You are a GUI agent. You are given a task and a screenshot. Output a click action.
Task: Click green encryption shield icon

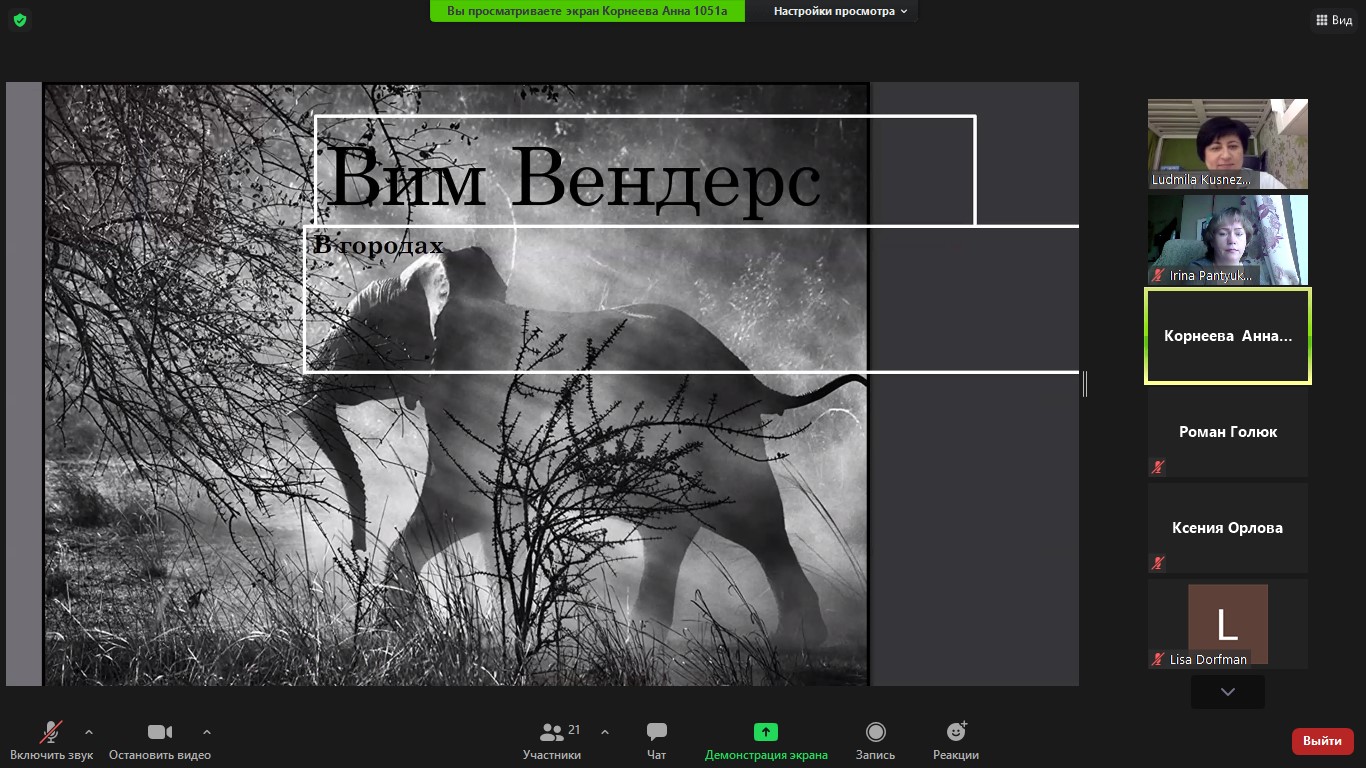pos(20,20)
